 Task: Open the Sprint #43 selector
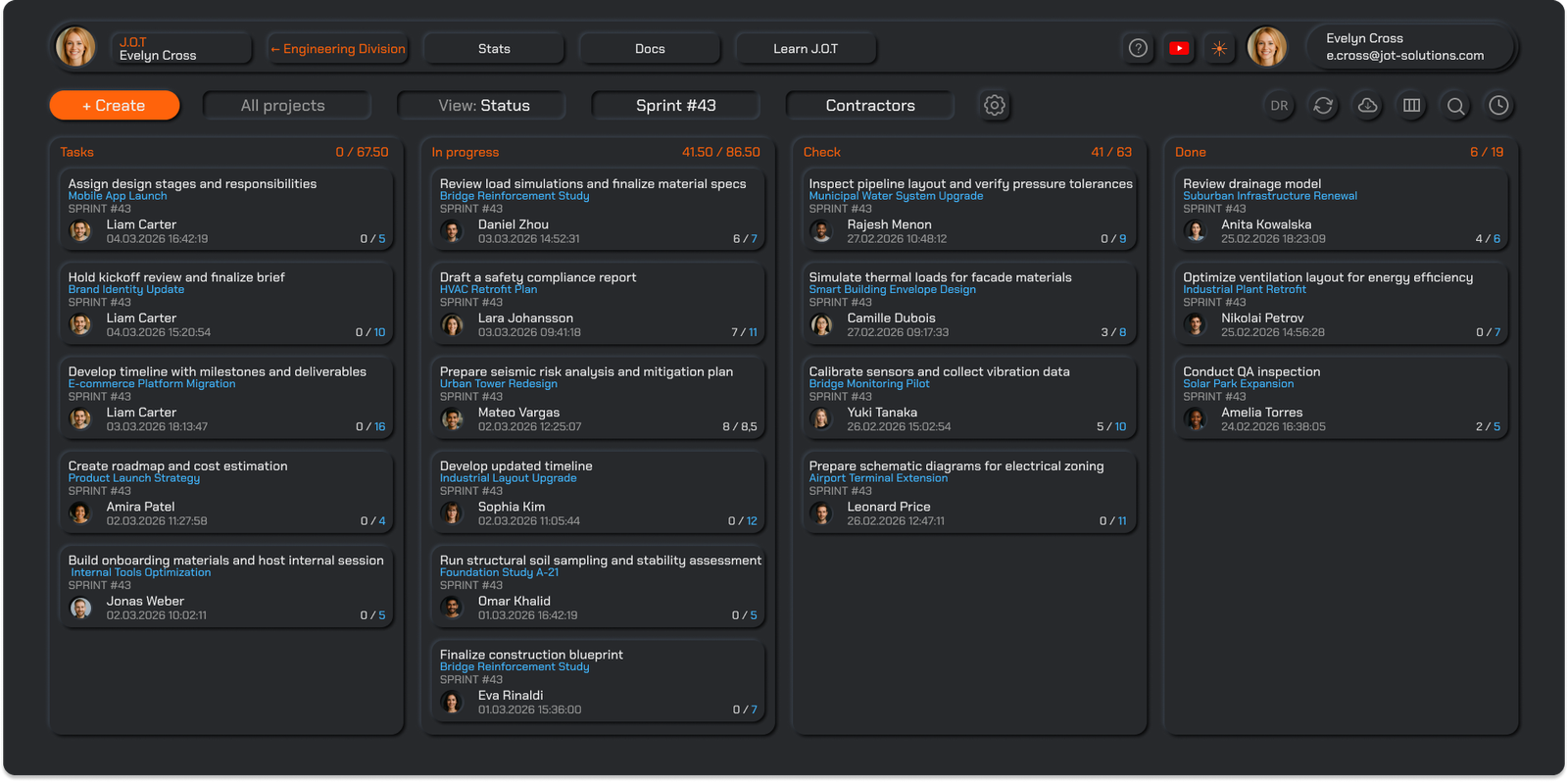tap(675, 106)
